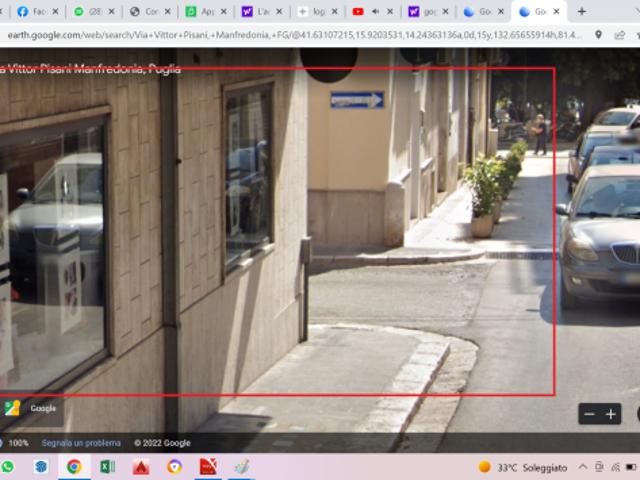The width and height of the screenshot is (640, 480).
Task: Switch to the Facebook tab
Action: [x=30, y=12]
